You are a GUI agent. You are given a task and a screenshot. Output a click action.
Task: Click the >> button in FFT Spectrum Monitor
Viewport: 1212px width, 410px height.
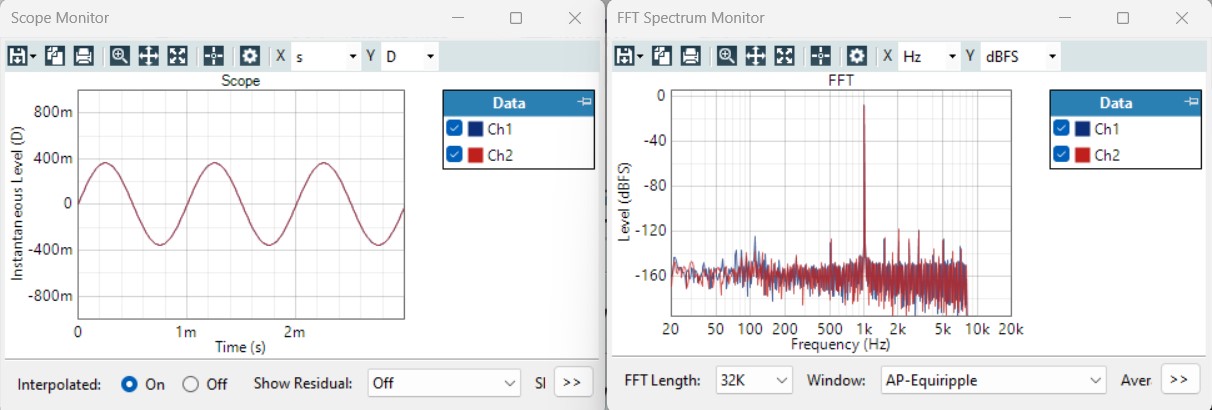coord(1179,379)
